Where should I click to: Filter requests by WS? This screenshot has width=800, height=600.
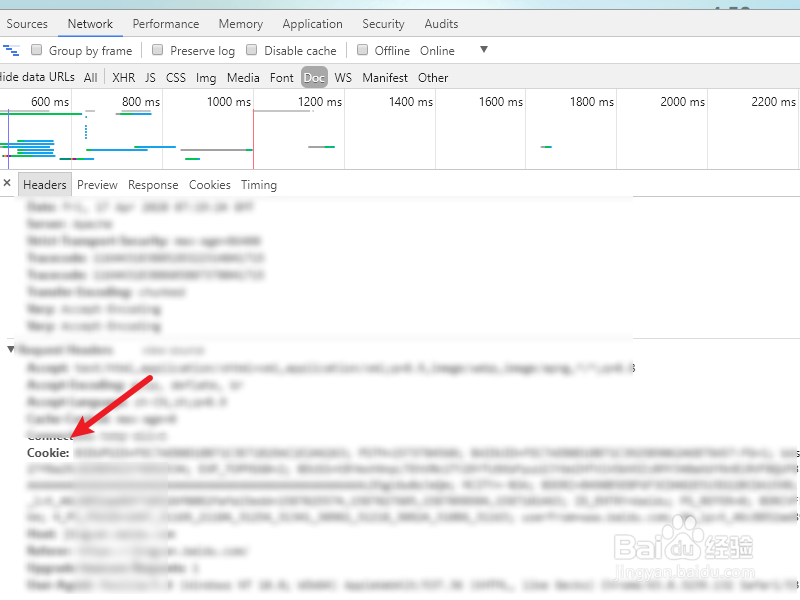[343, 78]
